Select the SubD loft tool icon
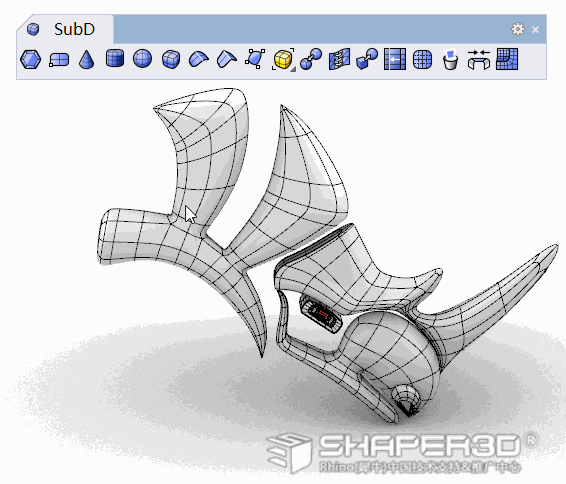 coord(227,59)
